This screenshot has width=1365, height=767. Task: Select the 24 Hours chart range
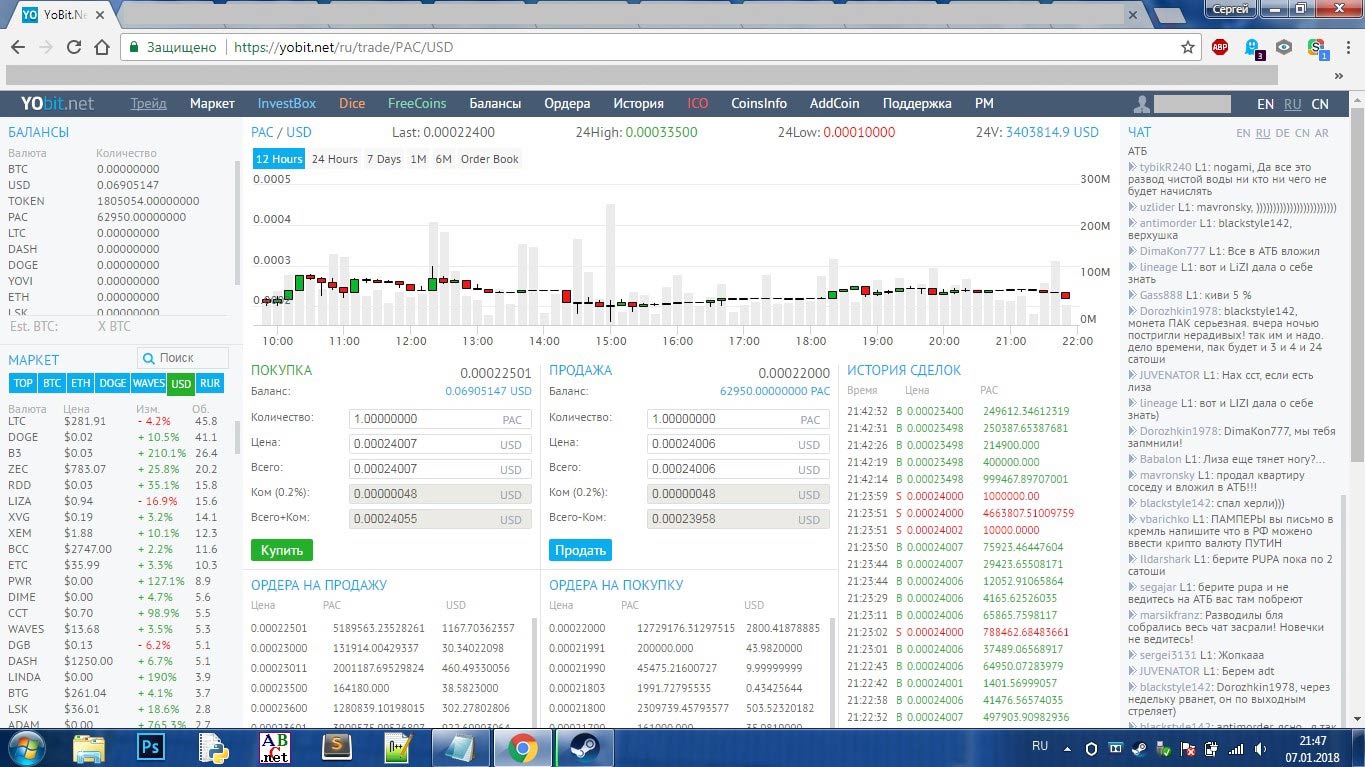coord(334,159)
